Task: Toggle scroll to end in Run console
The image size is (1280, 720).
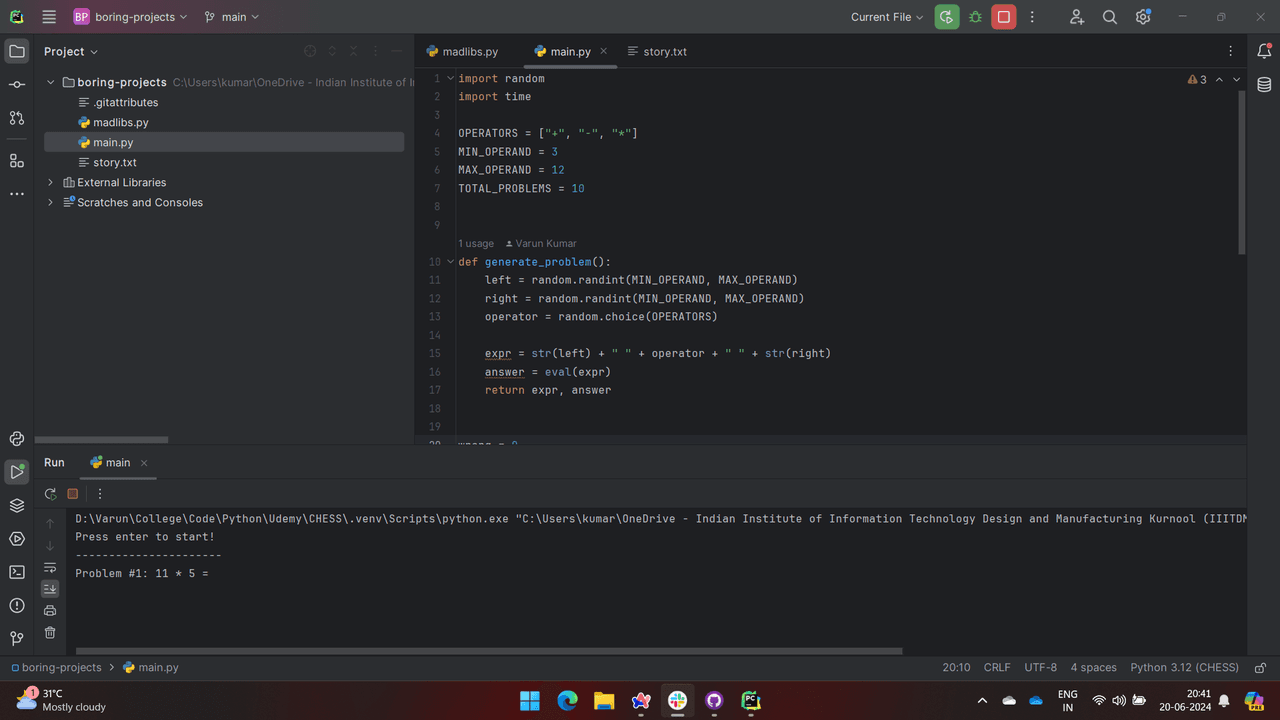Action: 50,589
